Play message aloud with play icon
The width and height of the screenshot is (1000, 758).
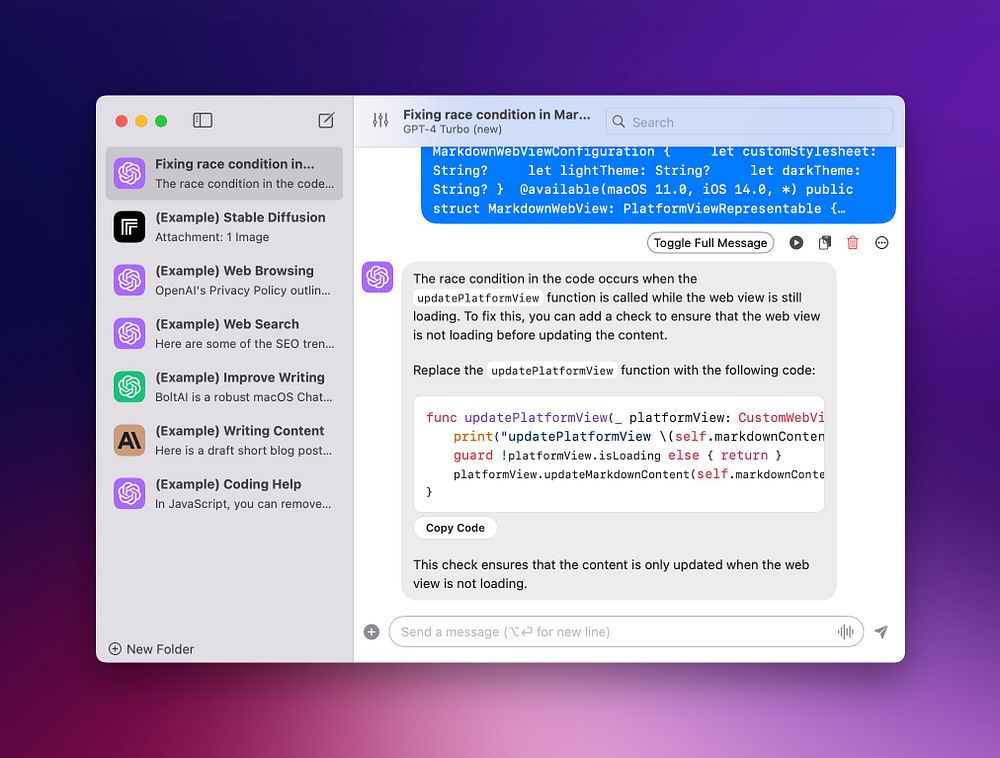pos(796,243)
